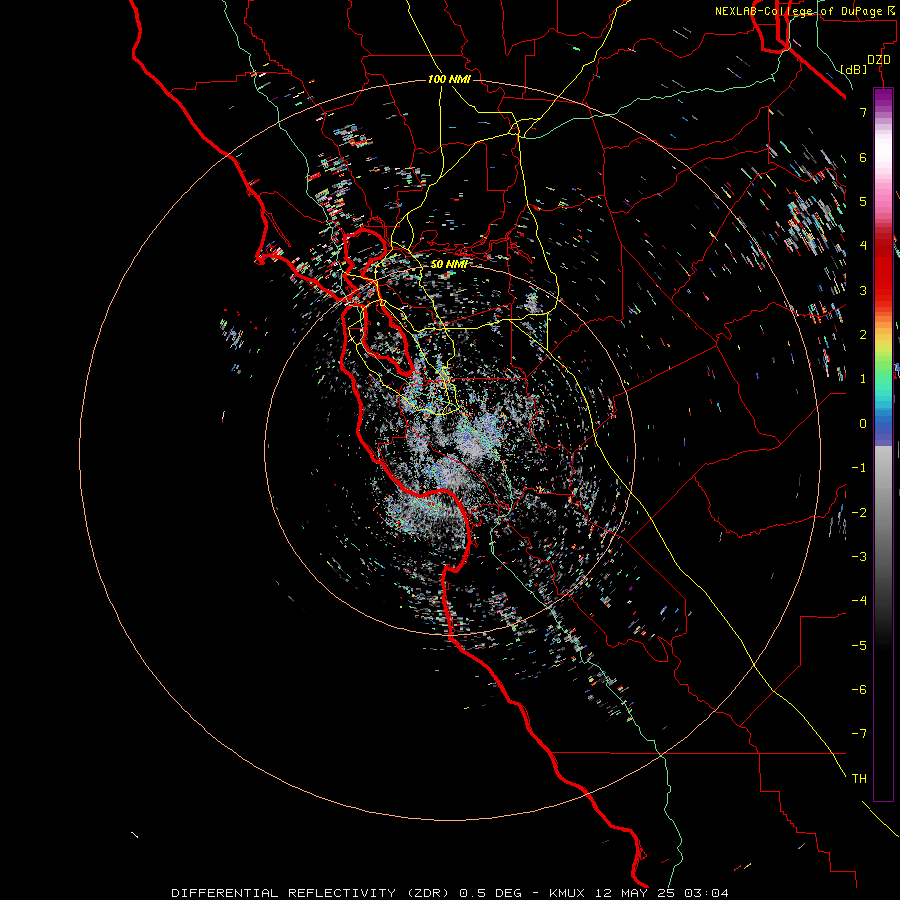The image size is (900, 900).
Task: Click the -1 dB scale label
Action: click(x=859, y=468)
